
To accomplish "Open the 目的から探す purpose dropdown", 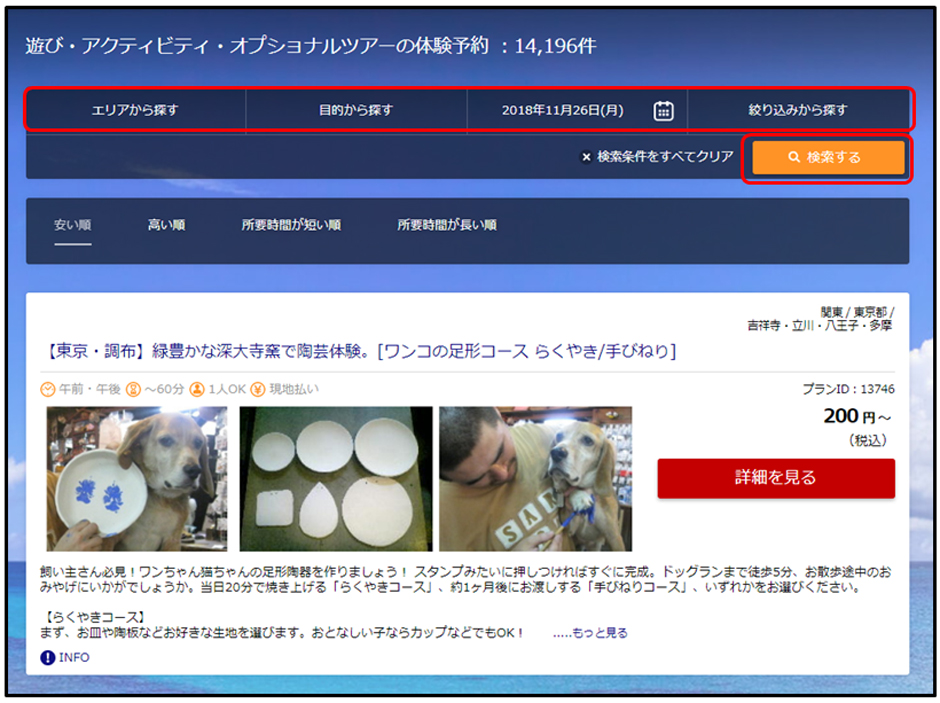I will tap(356, 111).
